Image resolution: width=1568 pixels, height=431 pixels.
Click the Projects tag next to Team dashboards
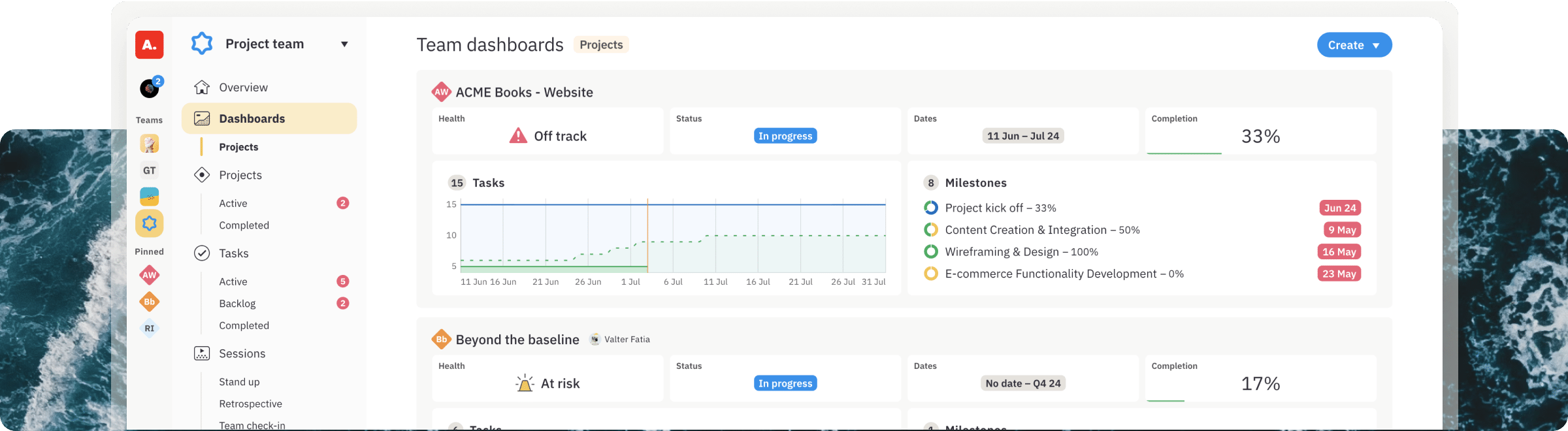(x=601, y=44)
